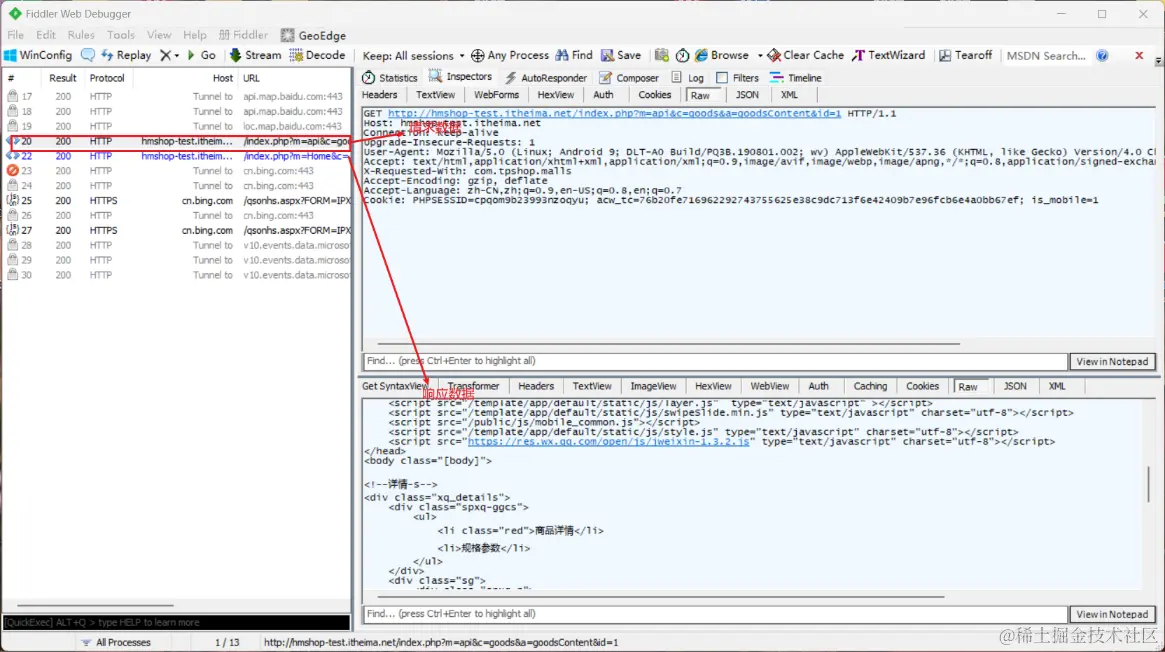The height and width of the screenshot is (652, 1165).
Task: Click Get SyntaxView tab
Action: click(x=395, y=386)
